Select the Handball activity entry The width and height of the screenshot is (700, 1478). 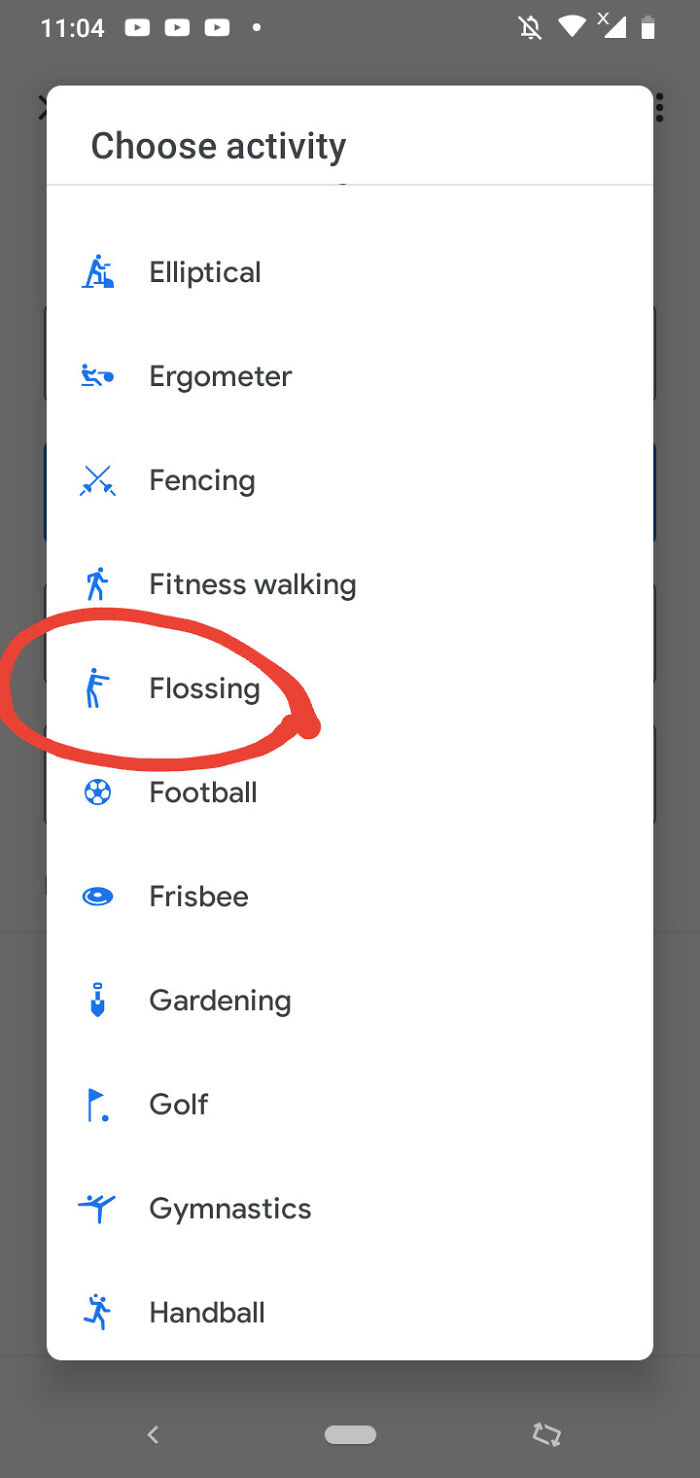[207, 1311]
